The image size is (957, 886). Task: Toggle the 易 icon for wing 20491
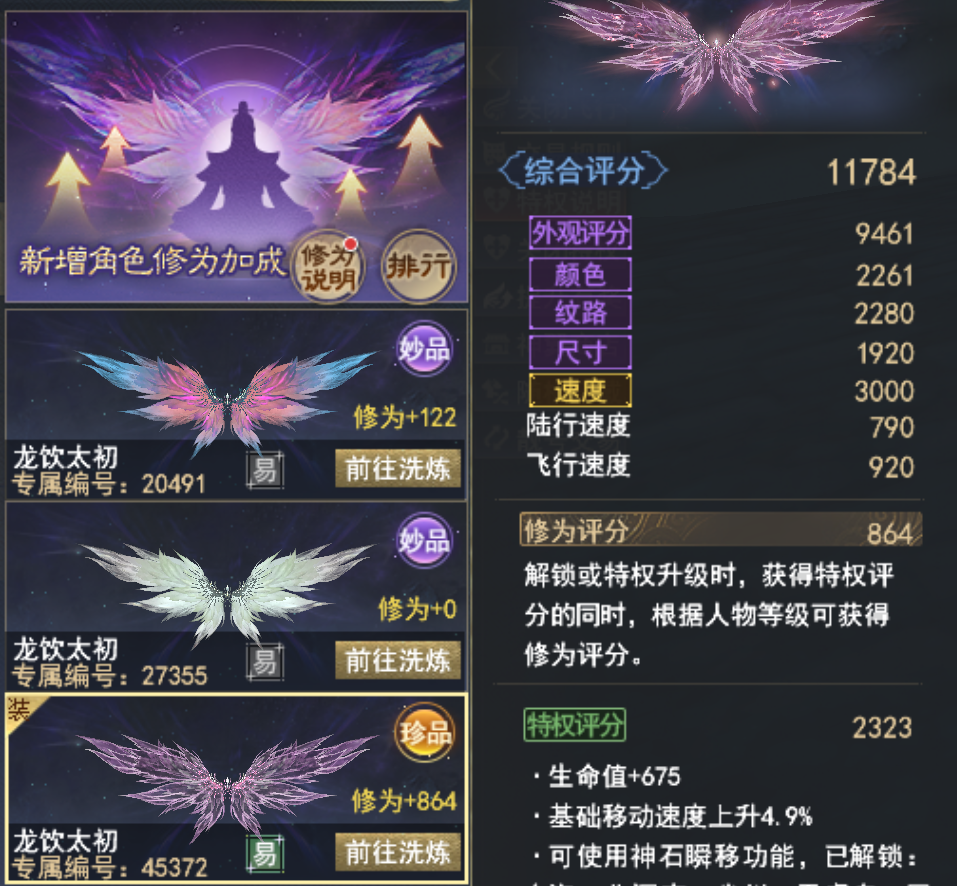265,470
